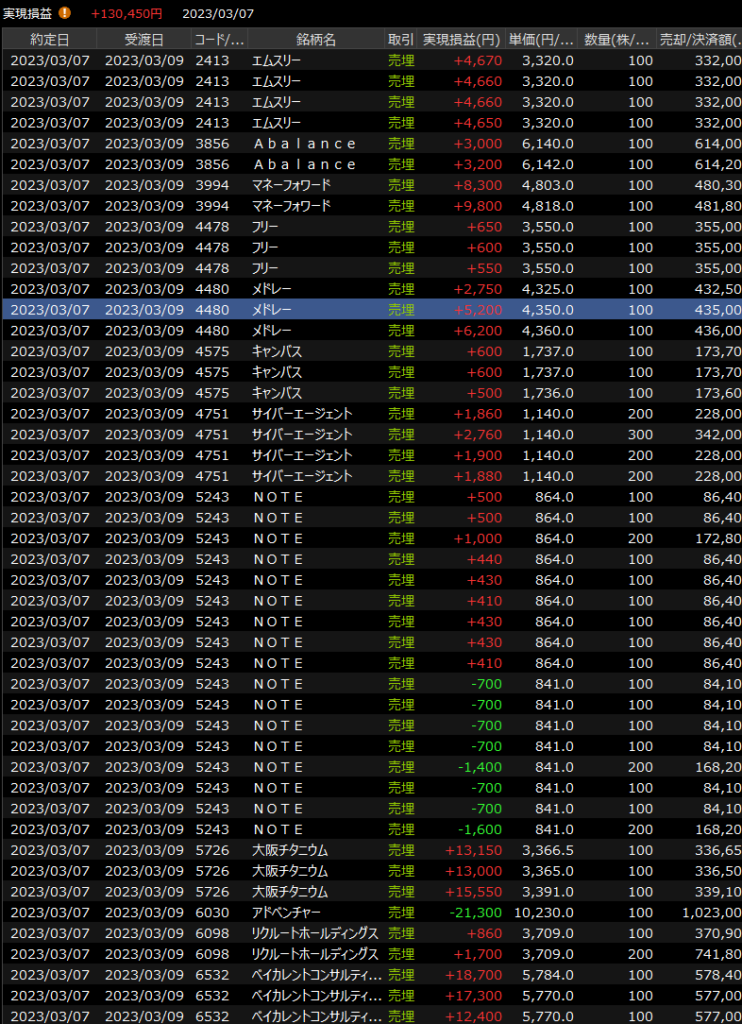Click the コード column header

(x=219, y=39)
